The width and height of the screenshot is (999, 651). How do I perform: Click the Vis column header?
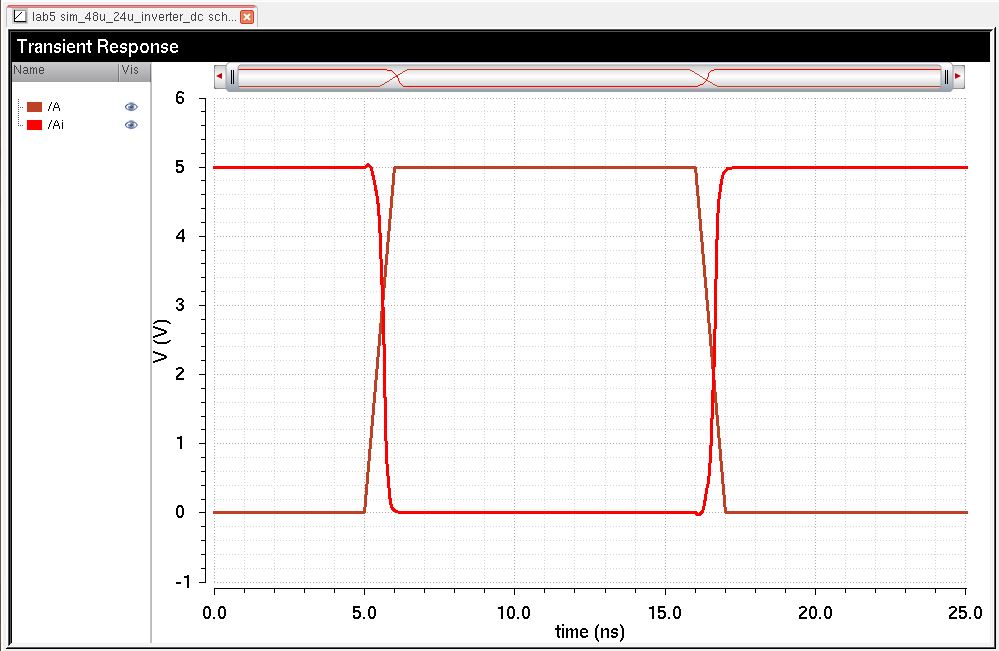pos(131,70)
